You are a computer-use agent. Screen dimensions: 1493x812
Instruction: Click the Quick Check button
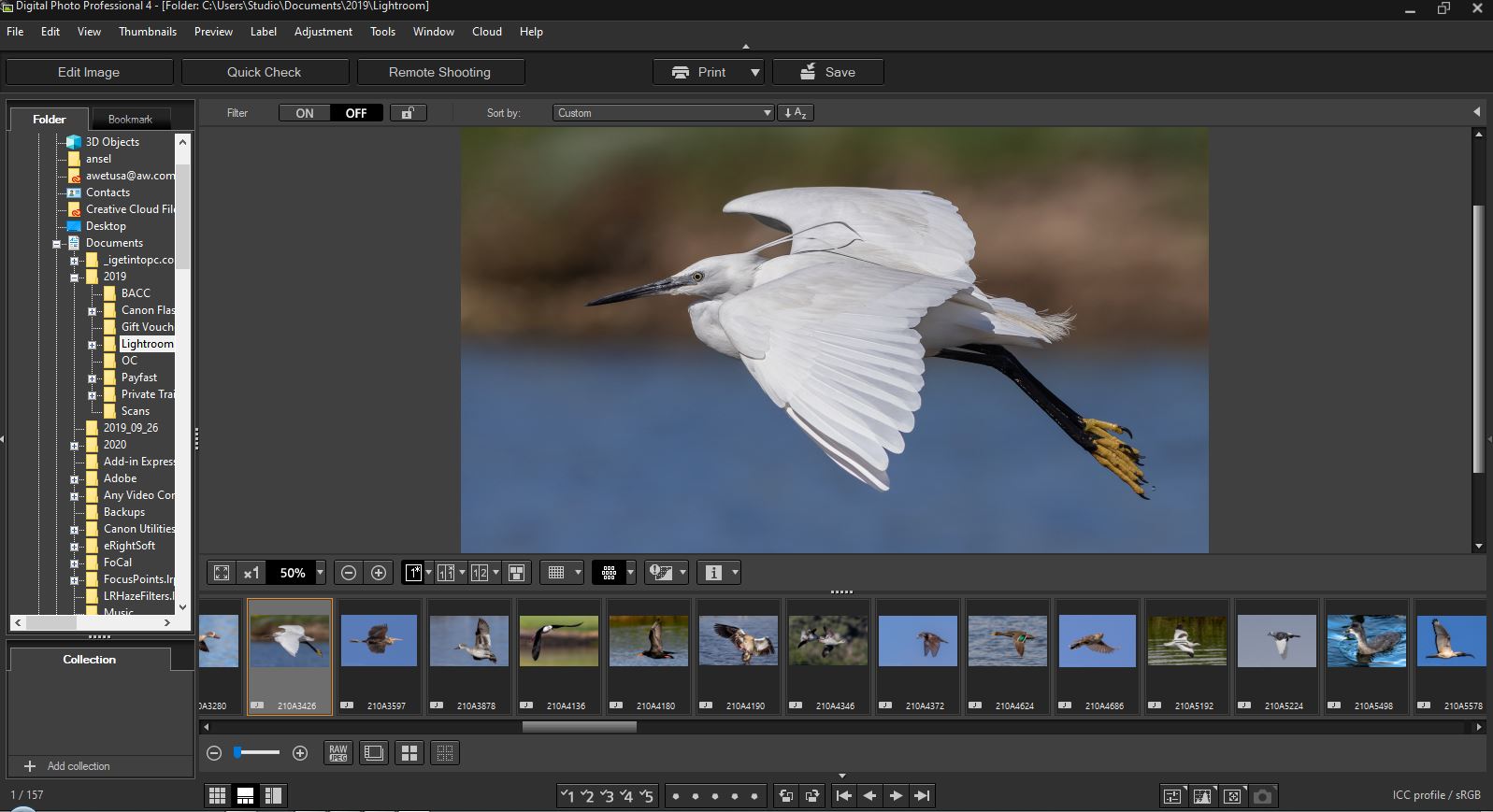[x=265, y=72]
